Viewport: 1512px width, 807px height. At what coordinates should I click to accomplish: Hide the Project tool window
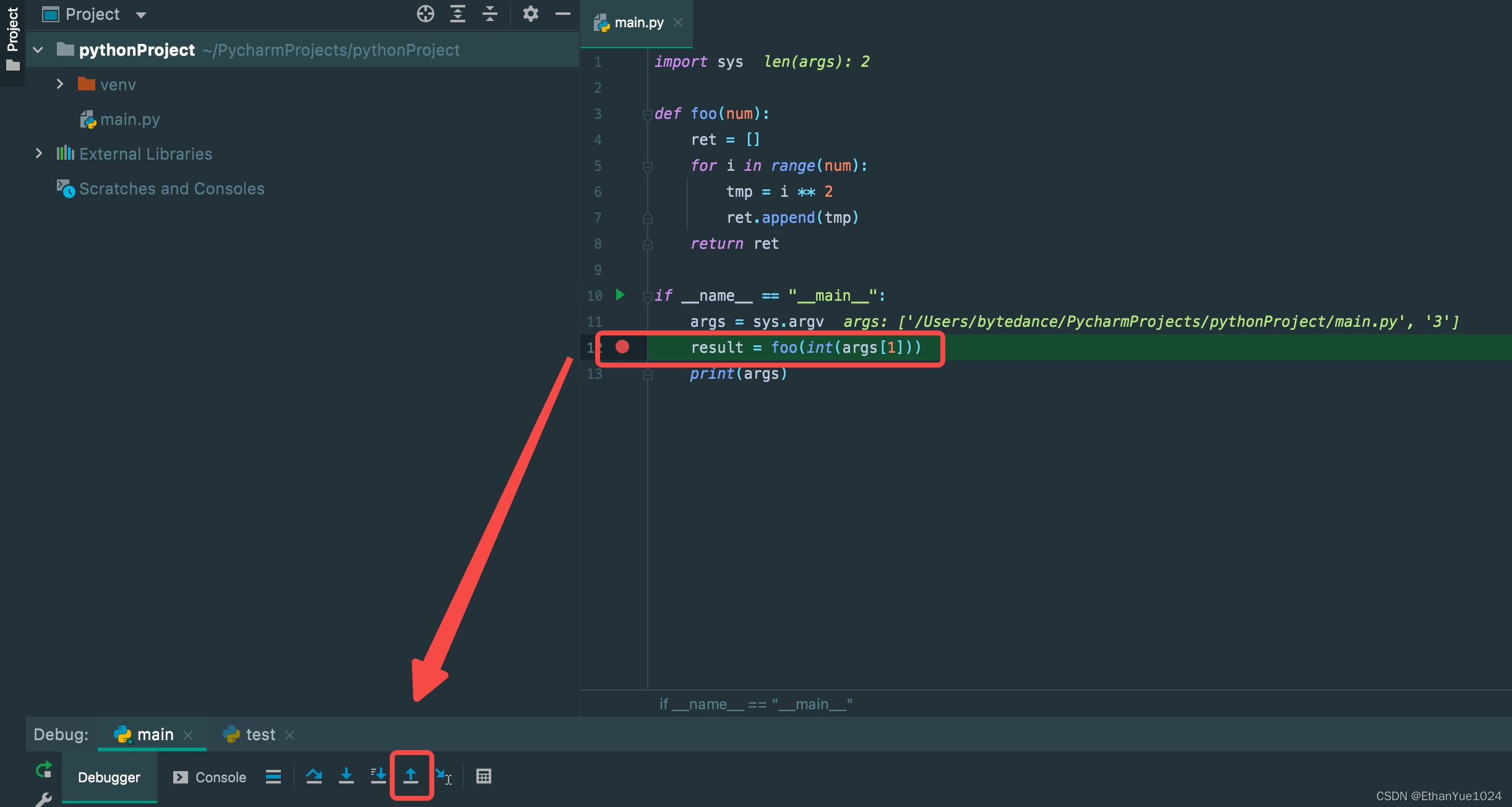tap(563, 14)
